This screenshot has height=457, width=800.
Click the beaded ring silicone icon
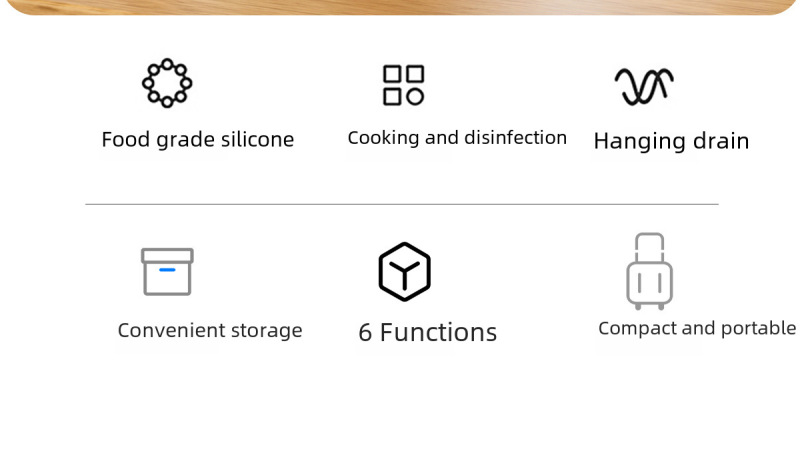(167, 83)
